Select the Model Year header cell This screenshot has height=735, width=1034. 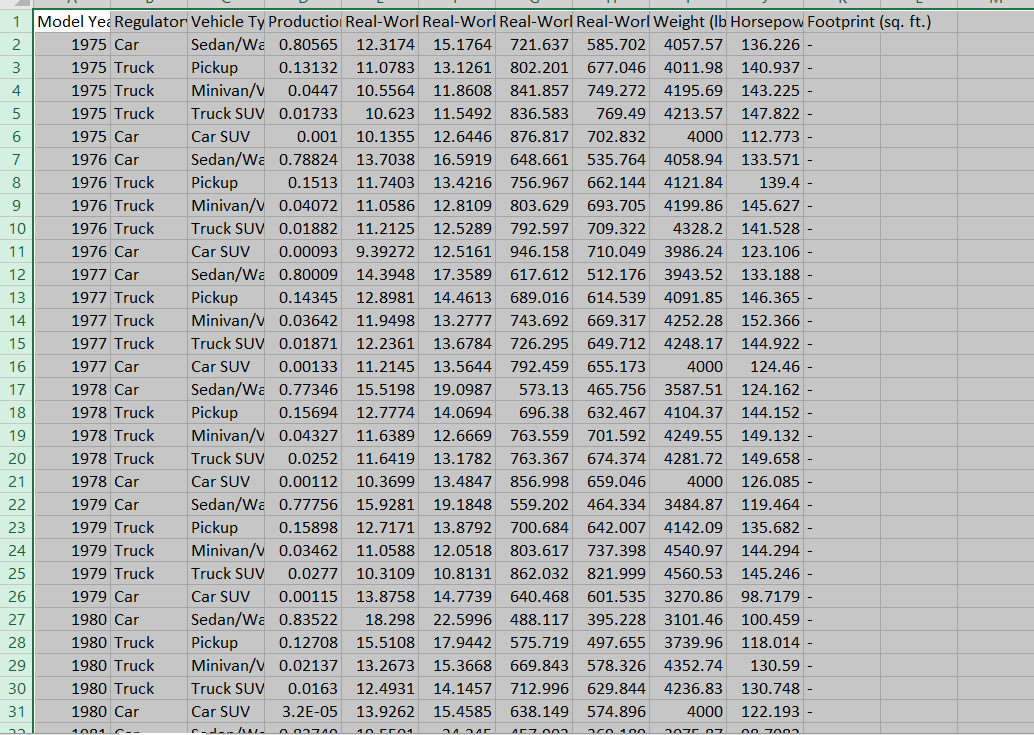click(x=72, y=21)
